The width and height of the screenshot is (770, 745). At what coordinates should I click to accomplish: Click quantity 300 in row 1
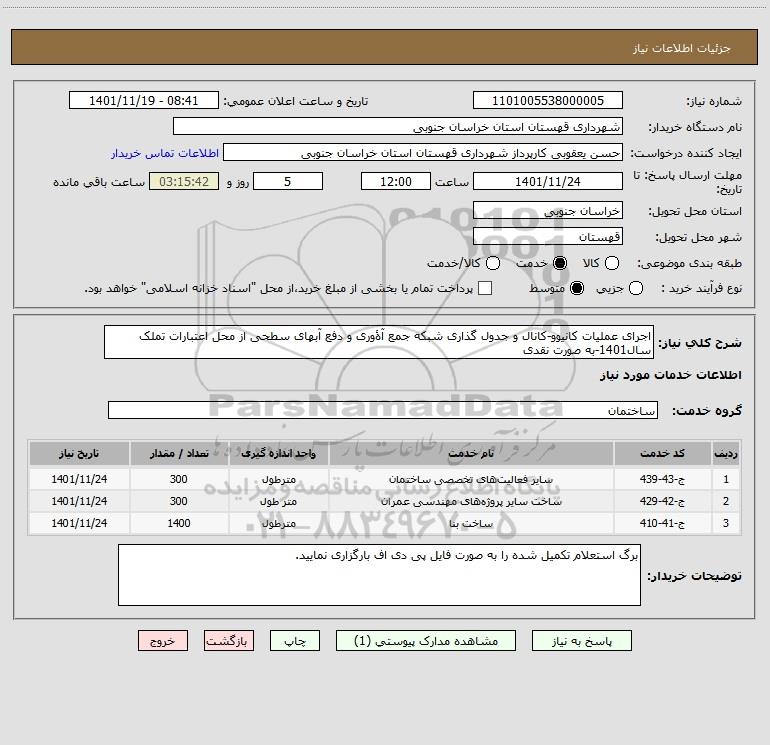(x=179, y=479)
